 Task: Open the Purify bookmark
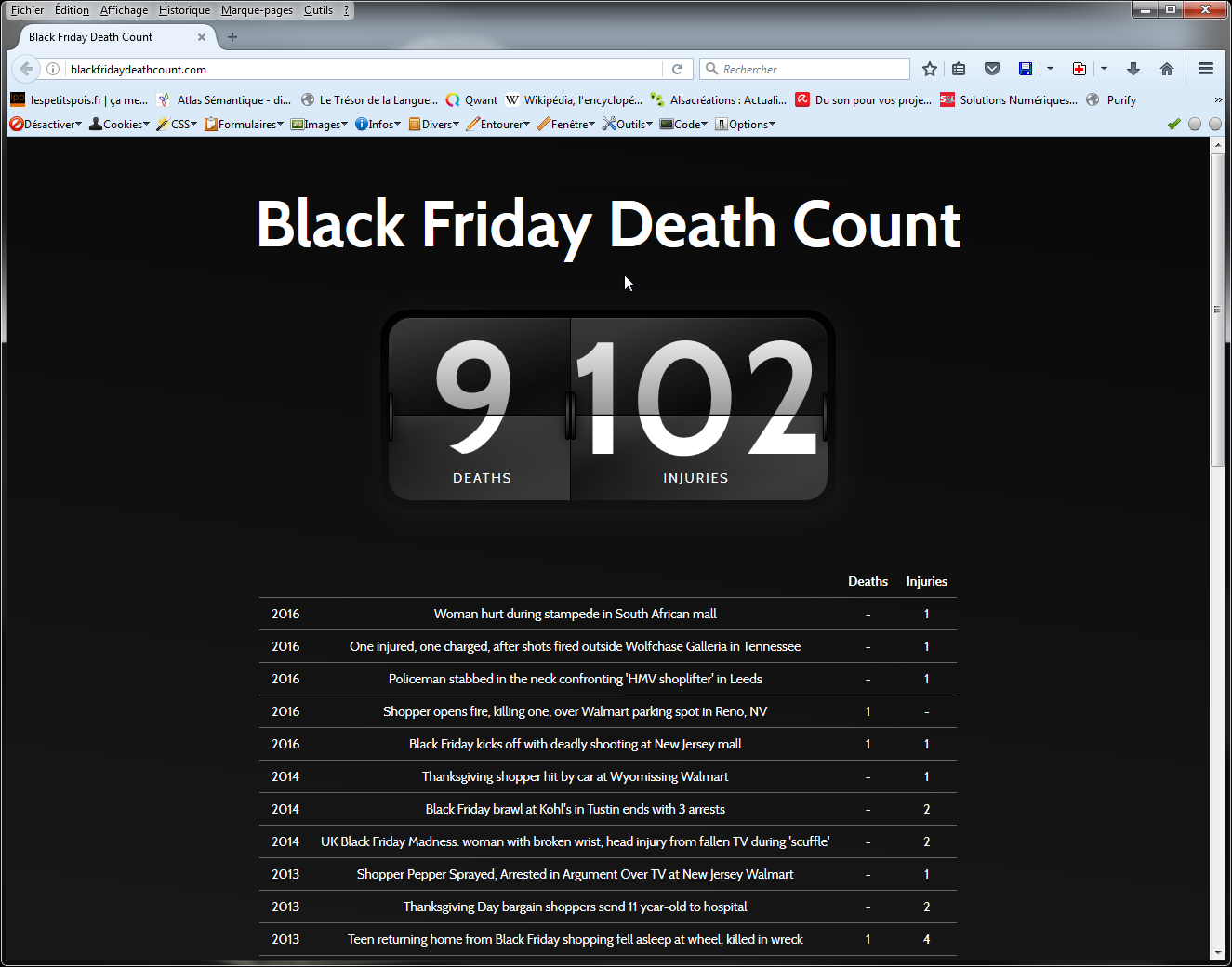(x=1111, y=99)
